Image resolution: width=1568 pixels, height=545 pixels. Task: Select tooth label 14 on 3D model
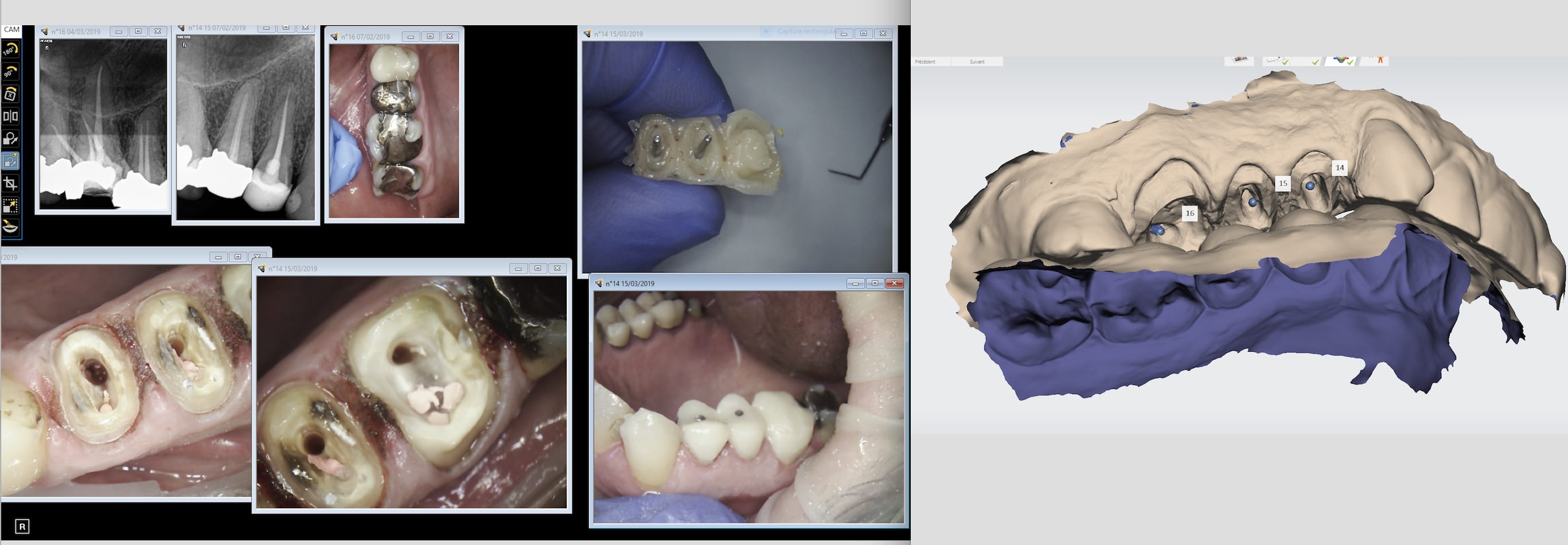pos(1339,168)
